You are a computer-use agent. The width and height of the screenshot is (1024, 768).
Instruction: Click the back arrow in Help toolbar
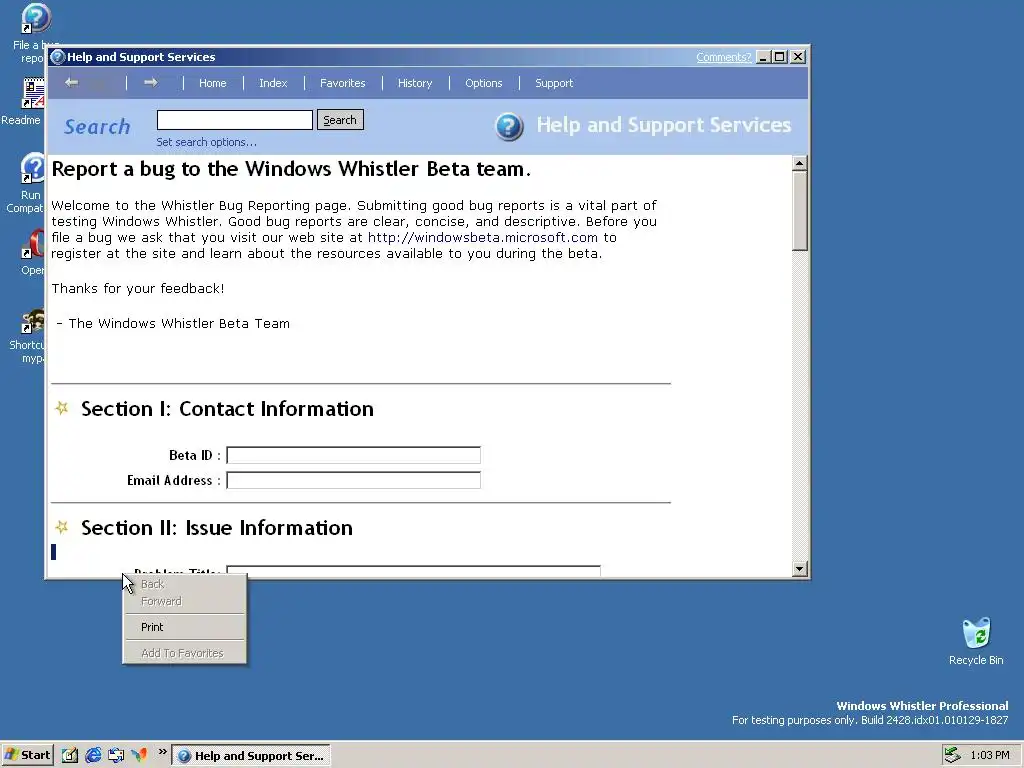[72, 82]
